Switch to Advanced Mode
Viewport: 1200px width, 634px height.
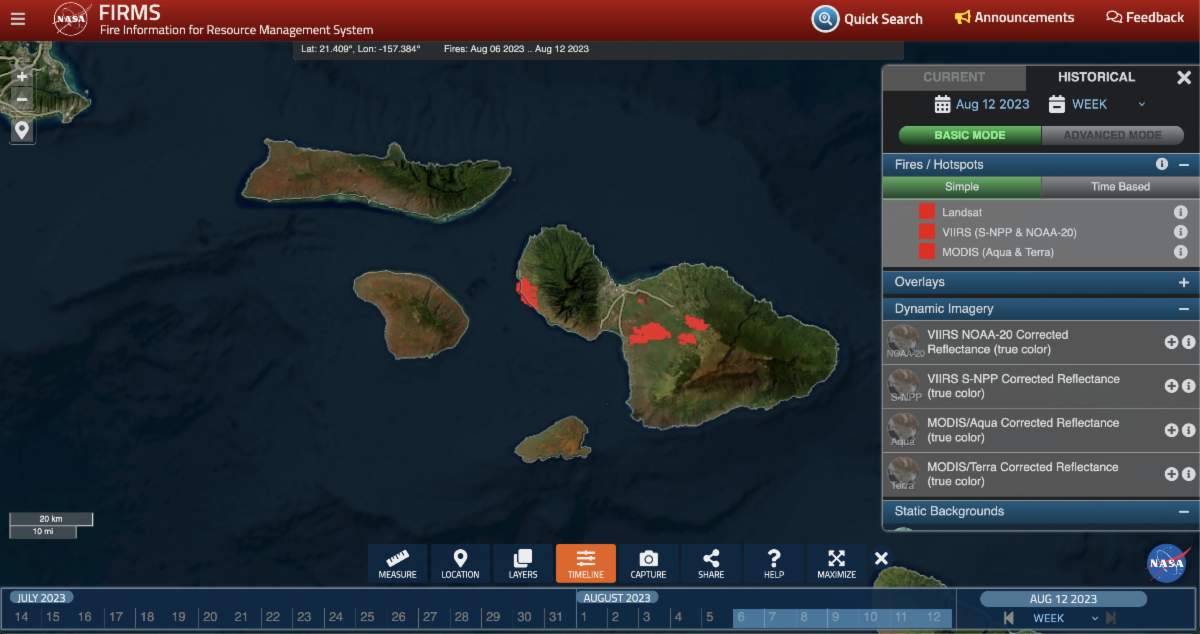coord(1112,135)
